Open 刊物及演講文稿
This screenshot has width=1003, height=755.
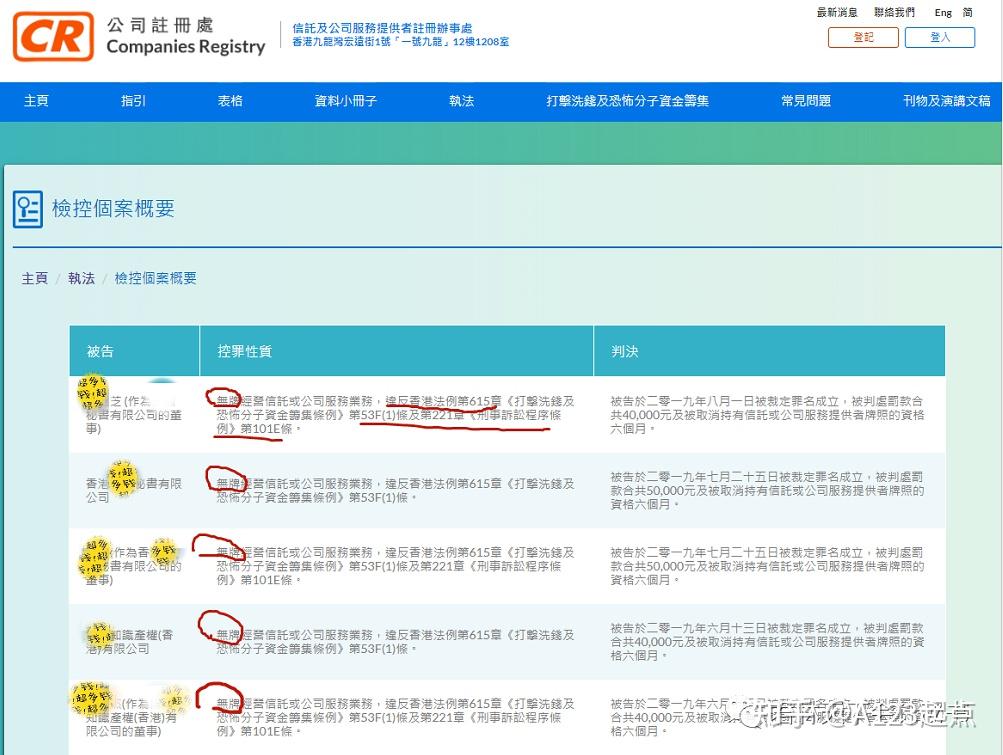[945, 101]
